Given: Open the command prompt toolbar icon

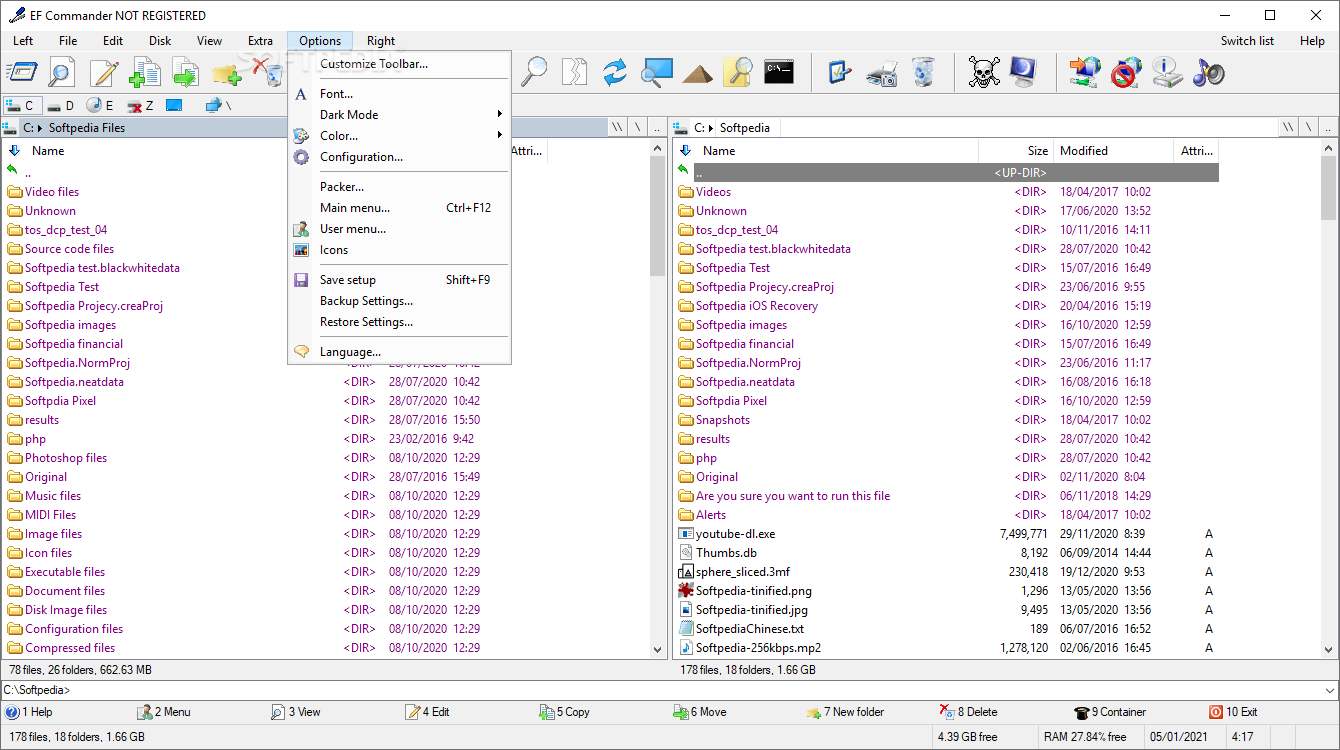Looking at the screenshot, I should click(x=779, y=72).
